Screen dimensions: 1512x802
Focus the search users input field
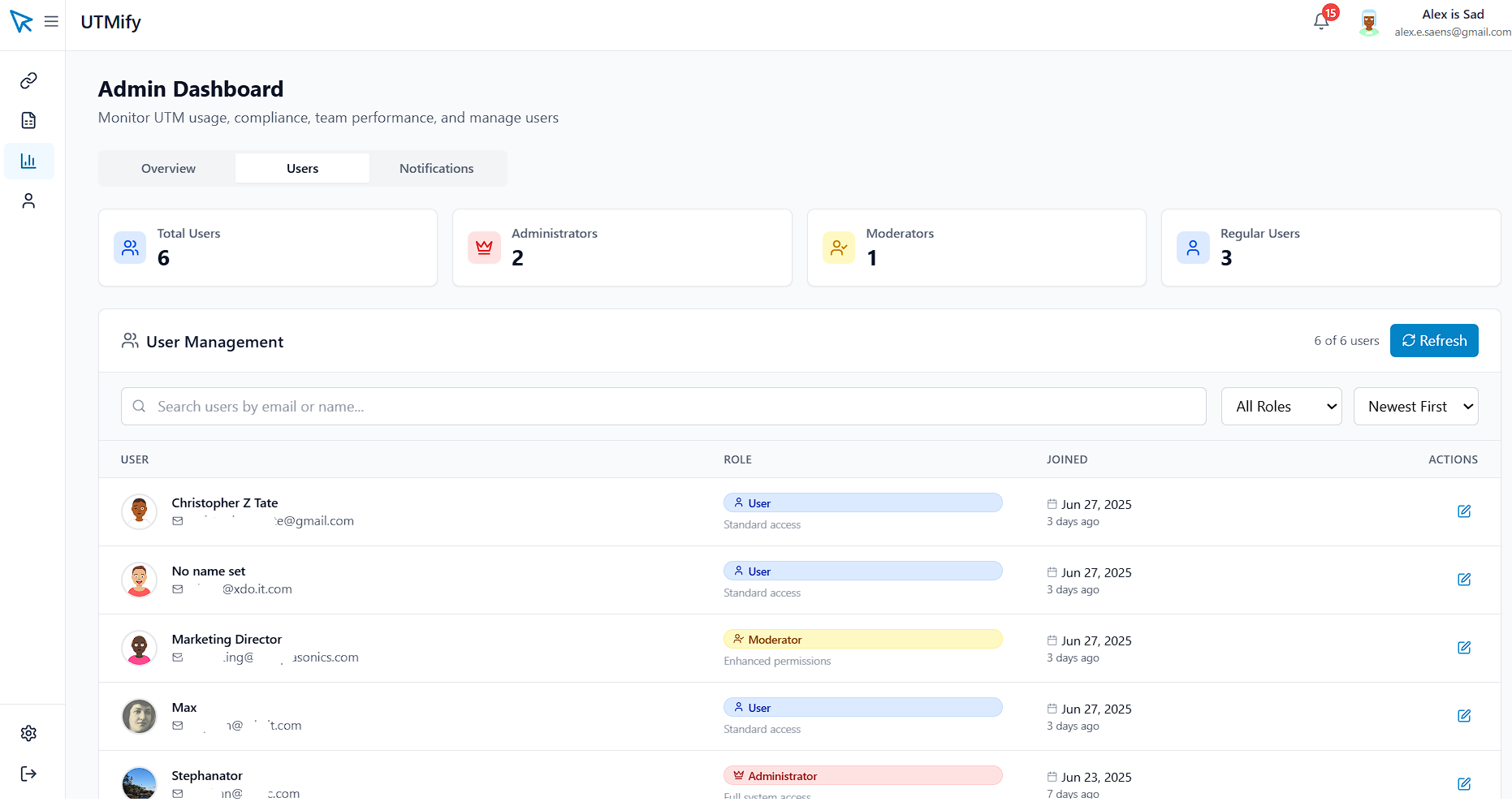(x=663, y=406)
